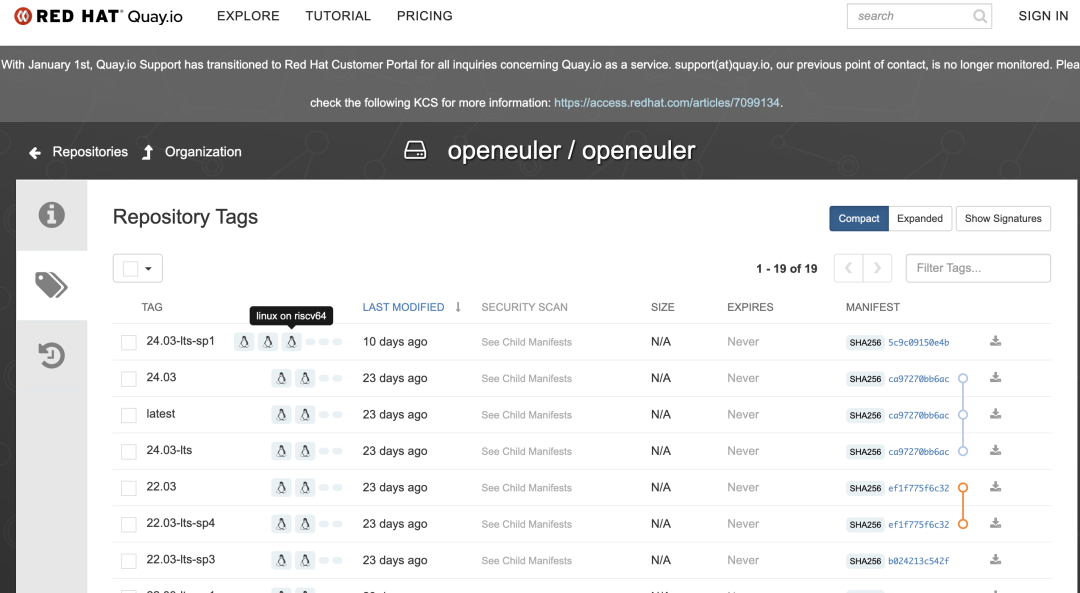This screenshot has height=593, width=1080.
Task: Open the PRICING page
Action: [424, 16]
